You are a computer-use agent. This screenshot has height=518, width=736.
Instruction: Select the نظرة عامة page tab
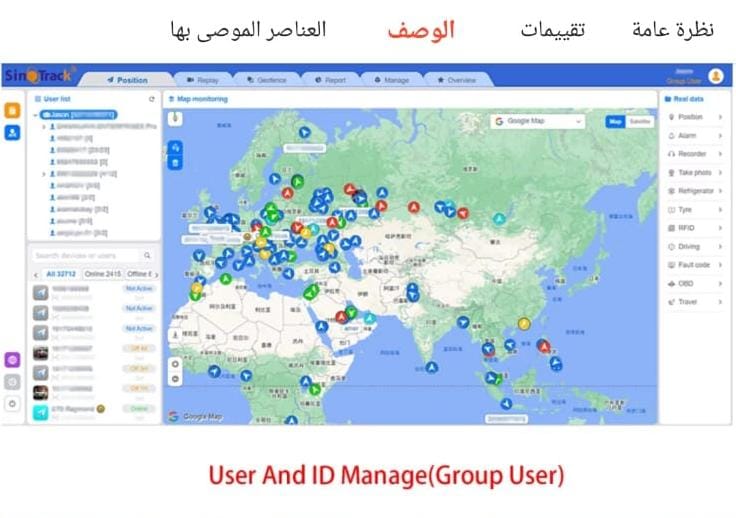[x=673, y=30]
